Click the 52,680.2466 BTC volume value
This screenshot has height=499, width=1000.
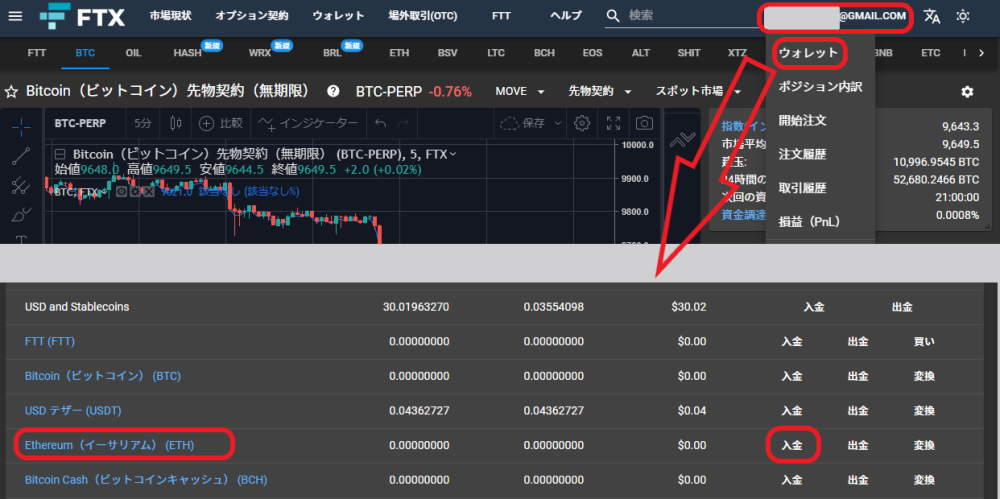tap(936, 179)
